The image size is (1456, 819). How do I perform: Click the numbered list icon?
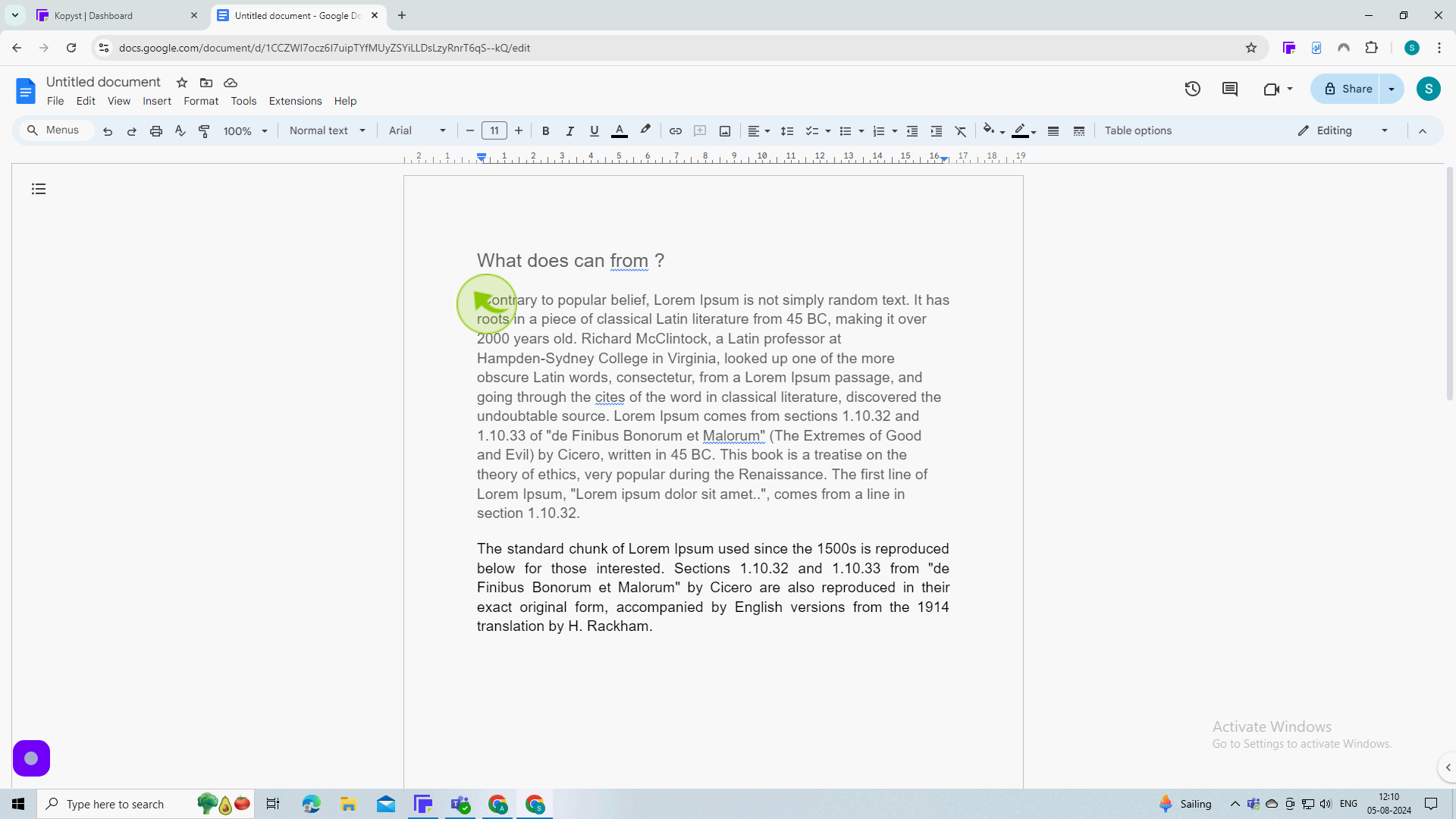point(878,130)
